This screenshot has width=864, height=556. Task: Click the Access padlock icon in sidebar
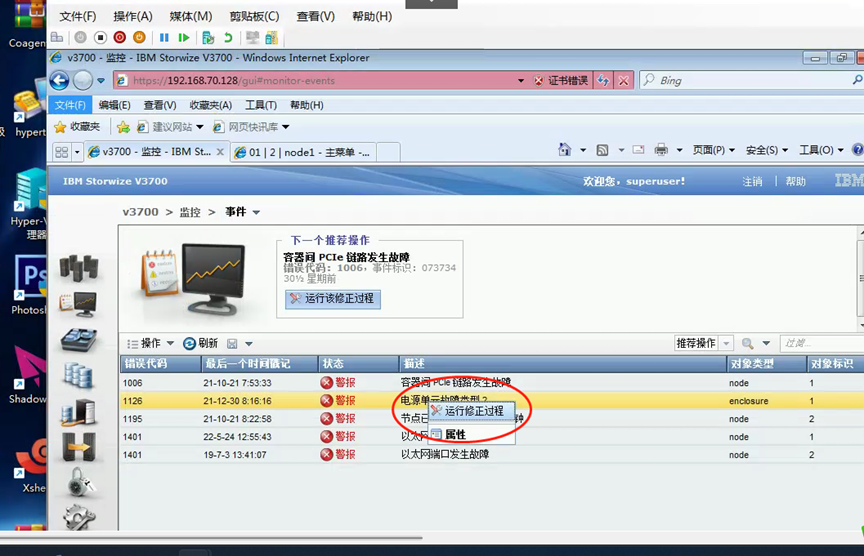tap(78, 484)
